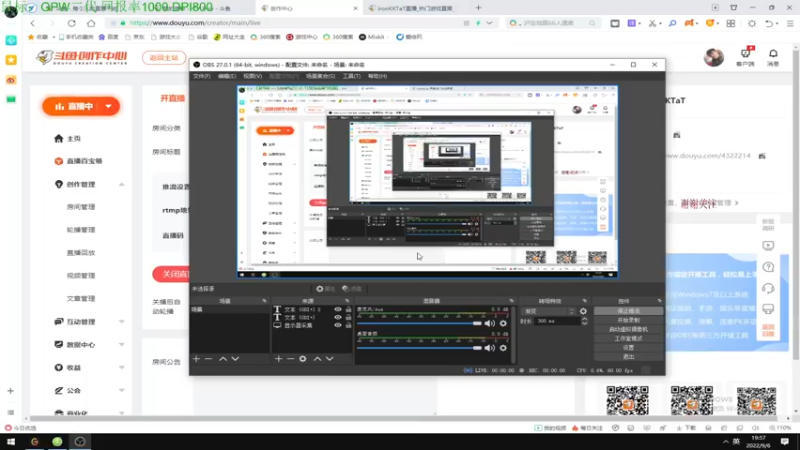The image size is (800, 450).
Task: Open desktop audio settings gear
Action: (x=503, y=347)
